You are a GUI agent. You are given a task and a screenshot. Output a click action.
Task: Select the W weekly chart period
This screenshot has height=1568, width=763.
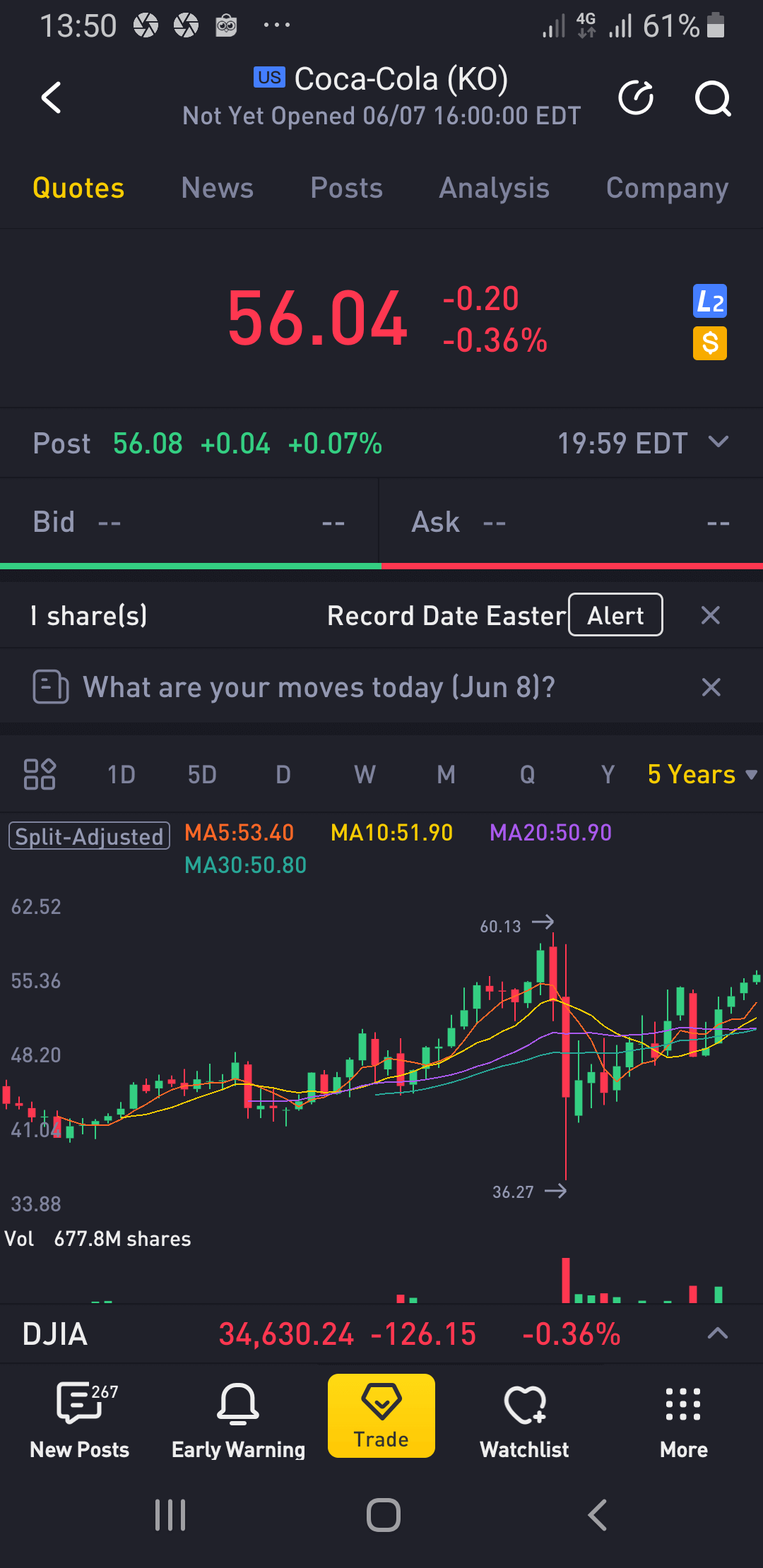(x=365, y=775)
